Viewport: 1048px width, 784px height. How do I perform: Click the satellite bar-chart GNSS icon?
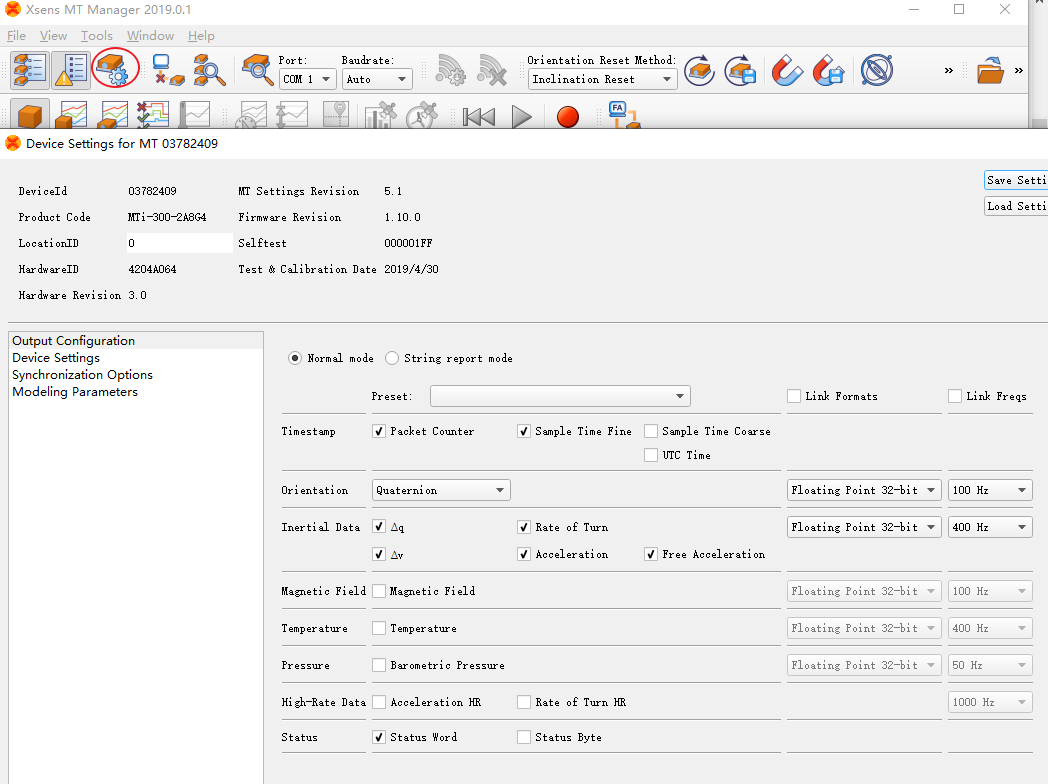380,115
